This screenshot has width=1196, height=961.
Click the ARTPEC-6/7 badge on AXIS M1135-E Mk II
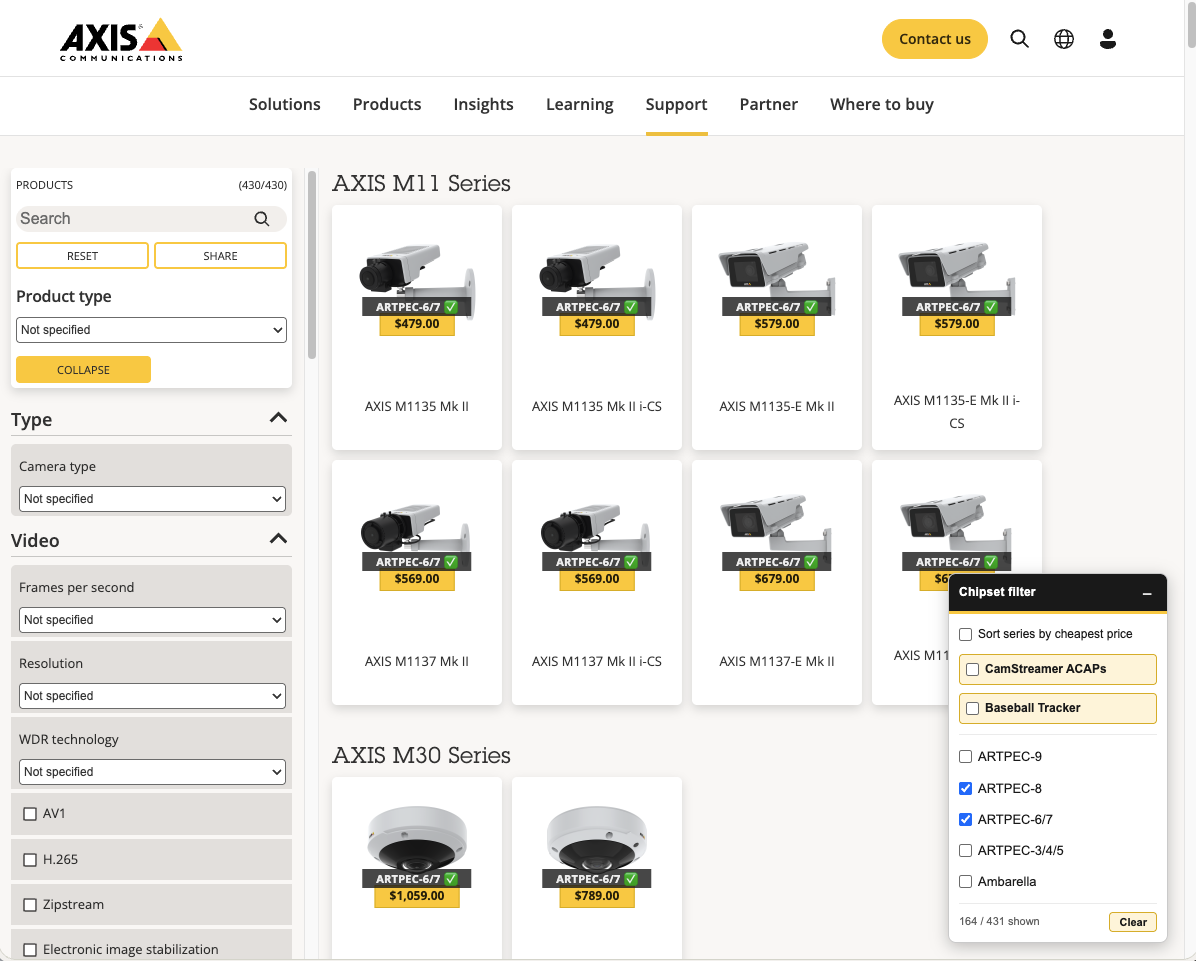coord(776,307)
